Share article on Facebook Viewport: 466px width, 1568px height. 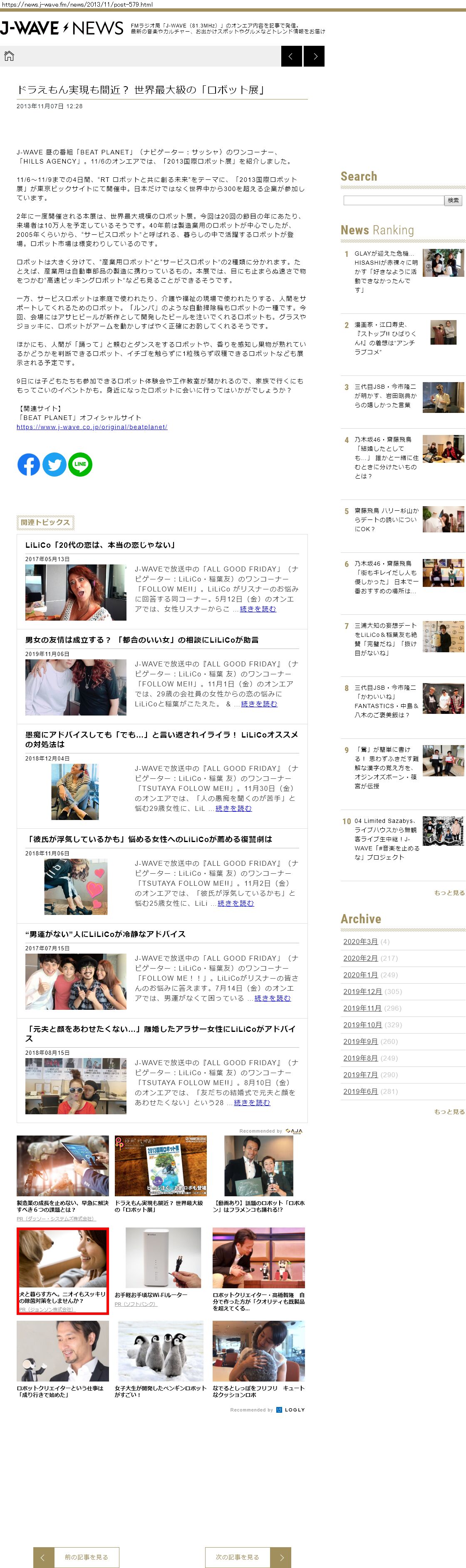29,465
